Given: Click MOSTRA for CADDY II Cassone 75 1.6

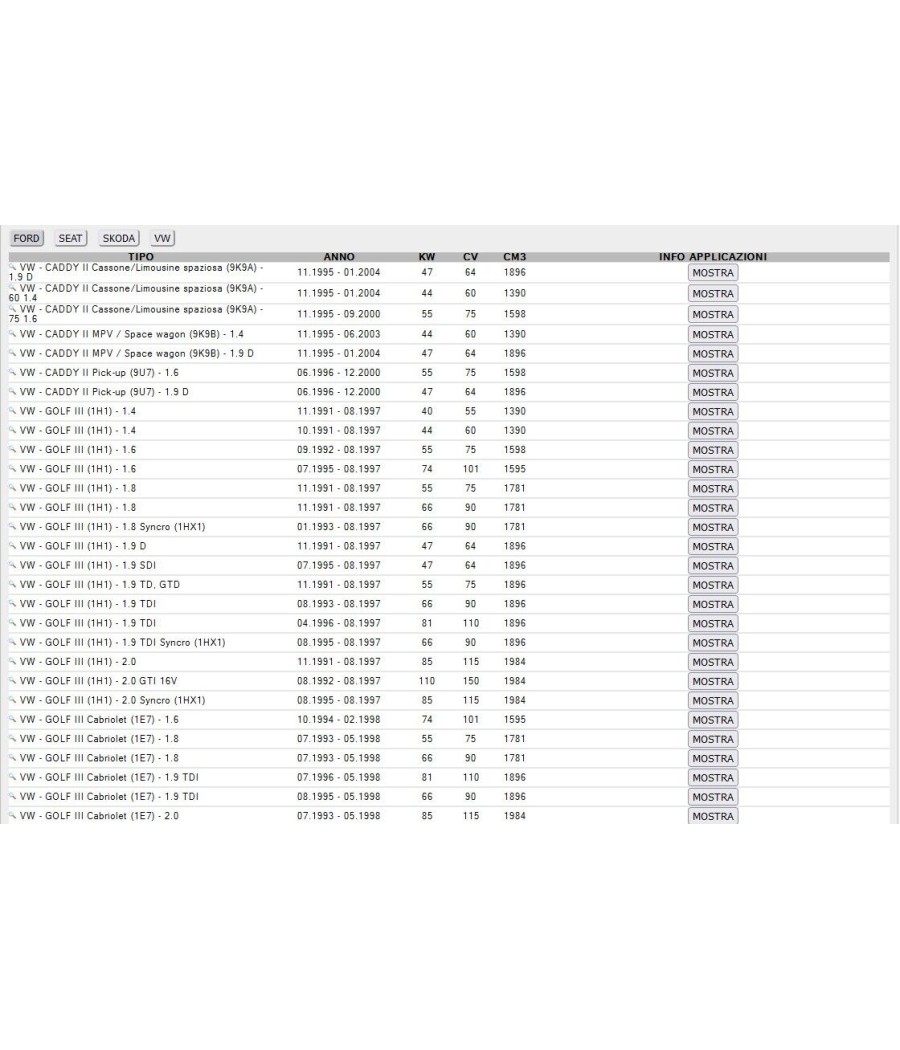Looking at the screenshot, I should [x=713, y=314].
